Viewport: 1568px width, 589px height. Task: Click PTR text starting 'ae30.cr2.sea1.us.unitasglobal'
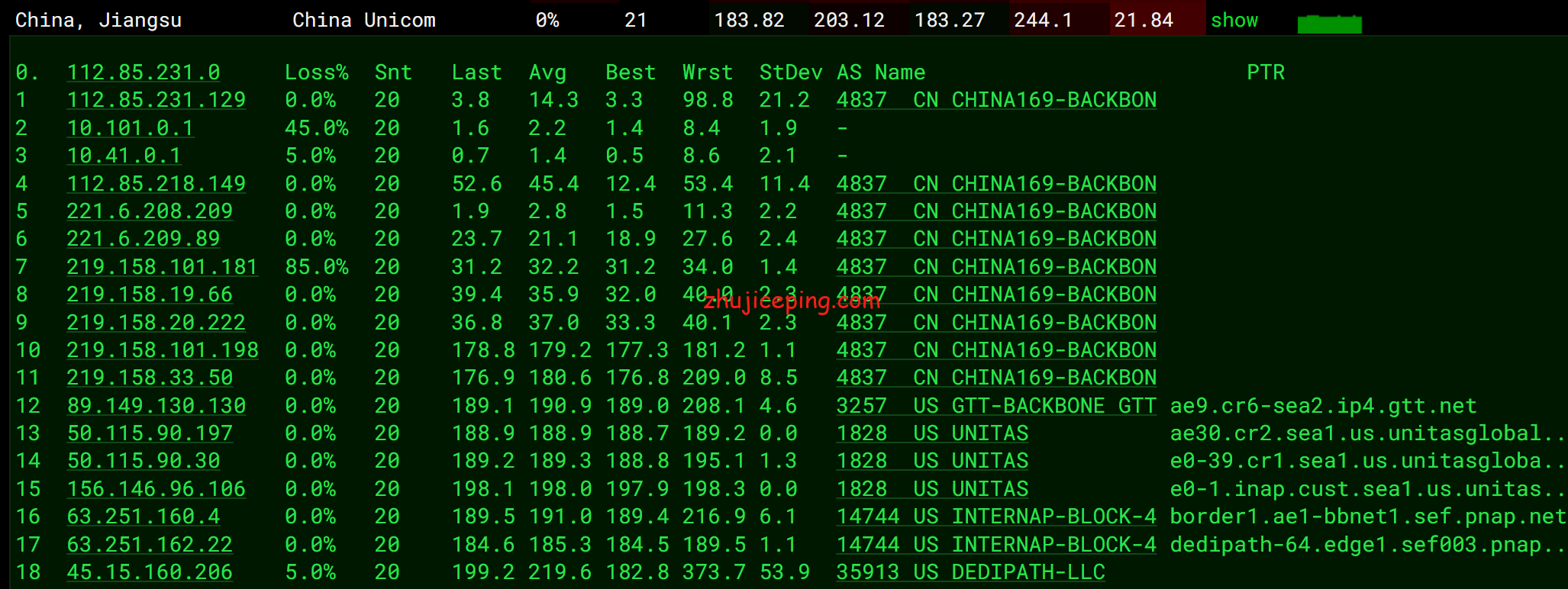pos(1367,433)
